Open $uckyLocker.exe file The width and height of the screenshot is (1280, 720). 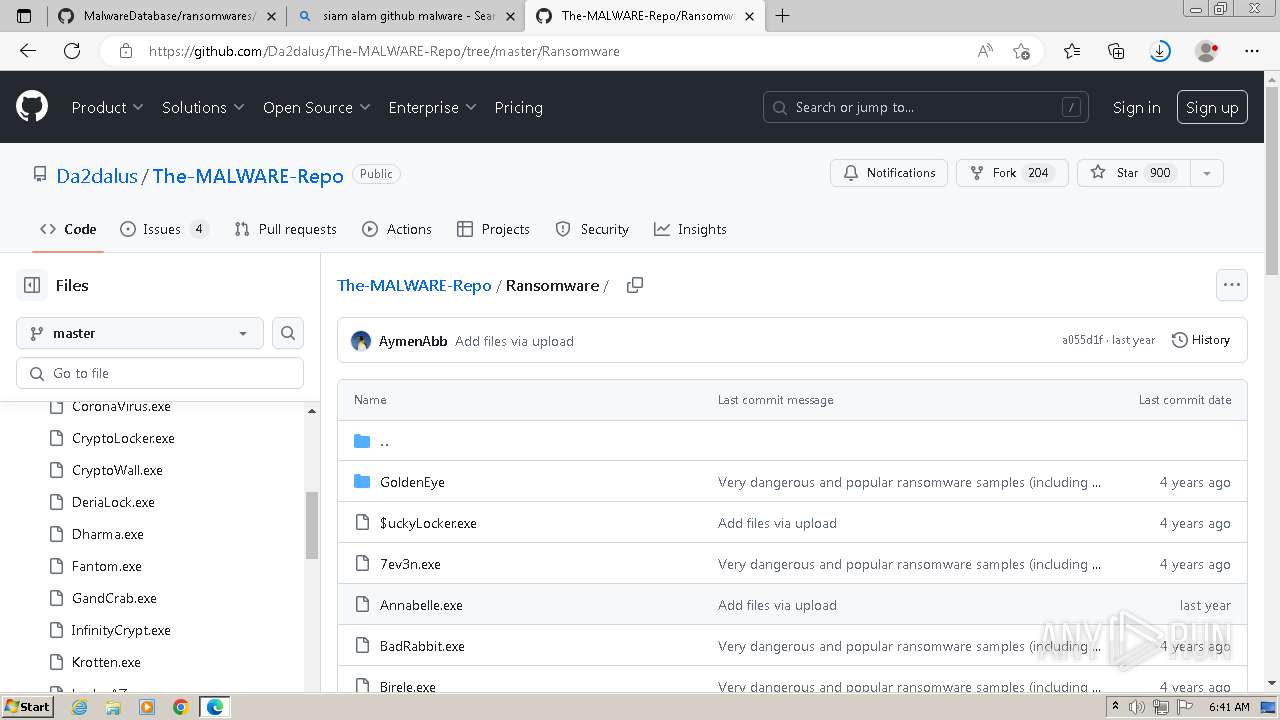(x=428, y=523)
